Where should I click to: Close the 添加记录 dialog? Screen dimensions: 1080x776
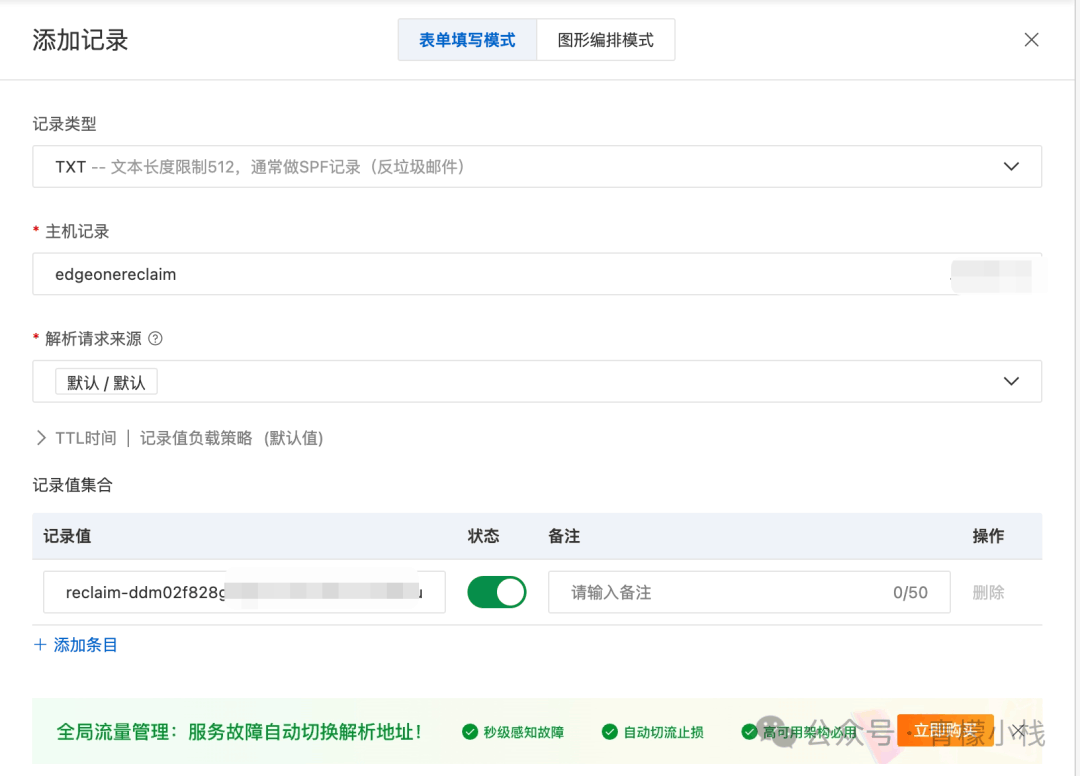(1031, 40)
